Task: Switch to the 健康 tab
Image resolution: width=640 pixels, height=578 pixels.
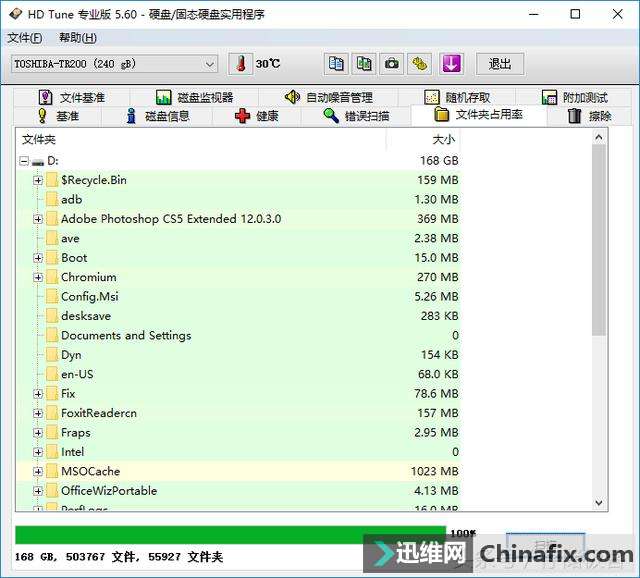Action: (257, 116)
